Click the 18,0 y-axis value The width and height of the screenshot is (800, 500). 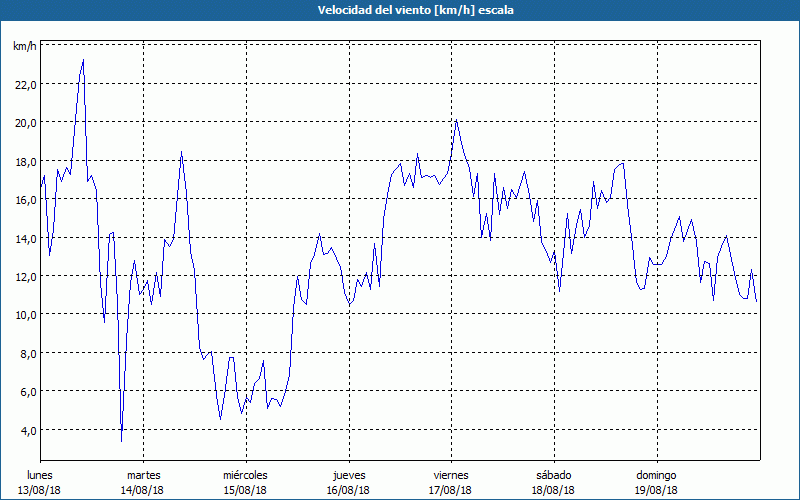26,162
